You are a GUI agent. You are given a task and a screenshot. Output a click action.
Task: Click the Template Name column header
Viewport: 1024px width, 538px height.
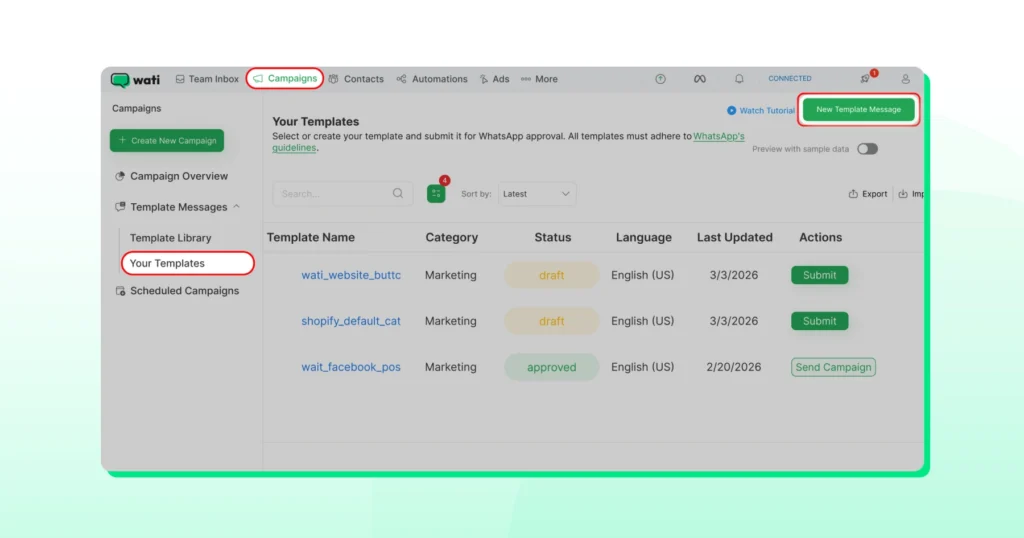click(311, 238)
